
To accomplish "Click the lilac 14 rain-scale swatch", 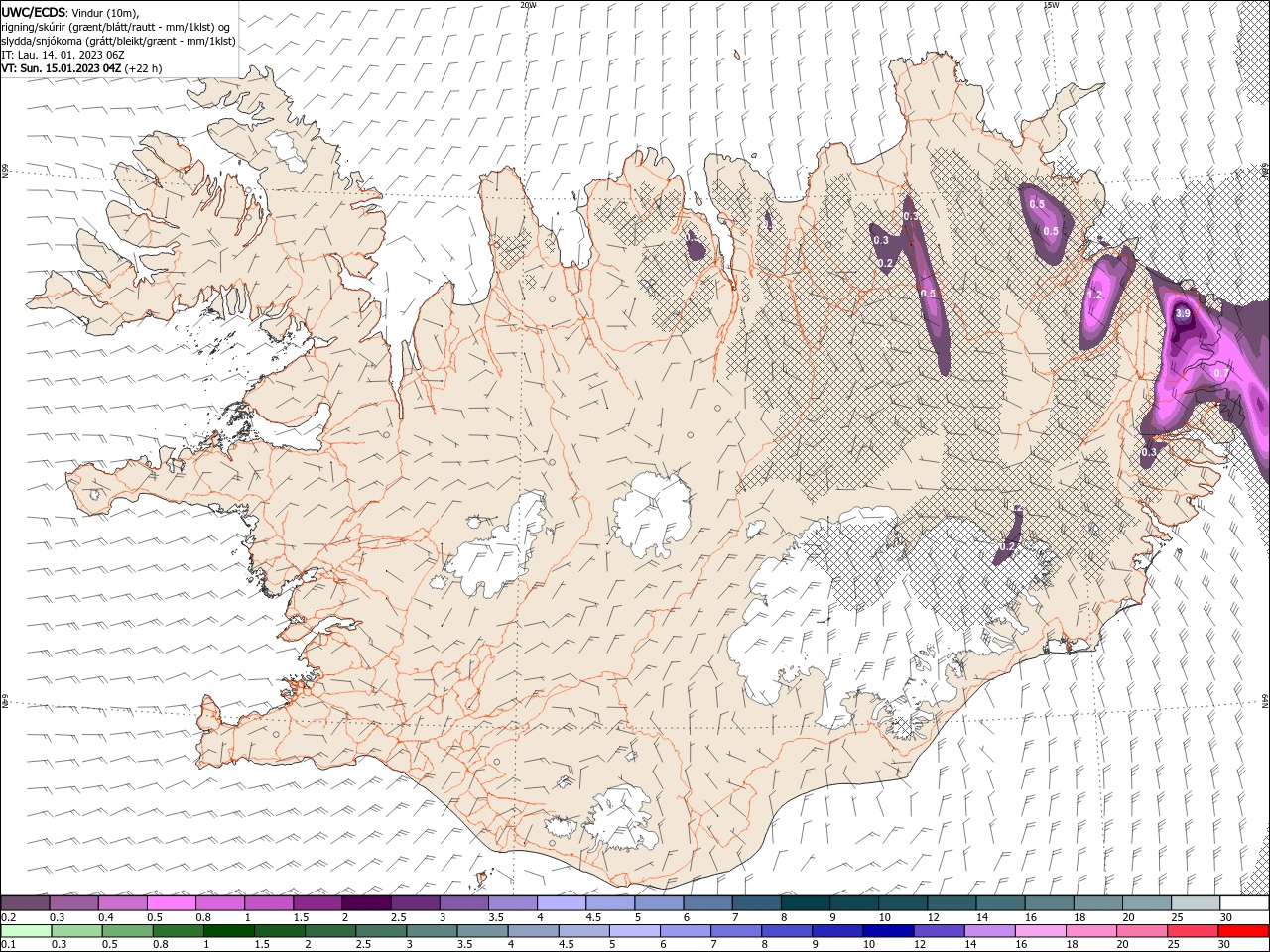I will [x=990, y=931].
